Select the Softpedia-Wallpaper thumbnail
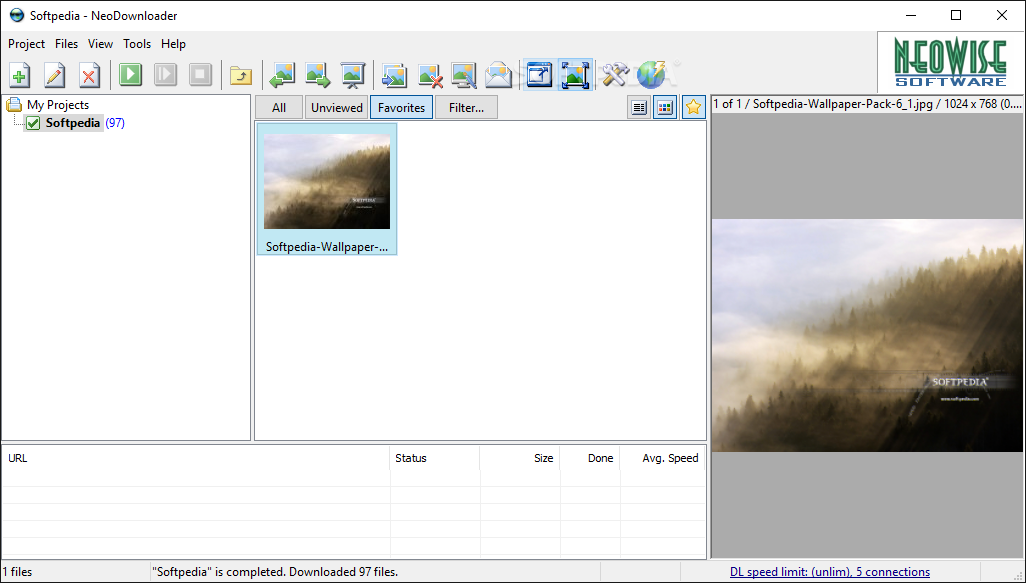Image resolution: width=1026 pixels, height=583 pixels. click(327, 182)
